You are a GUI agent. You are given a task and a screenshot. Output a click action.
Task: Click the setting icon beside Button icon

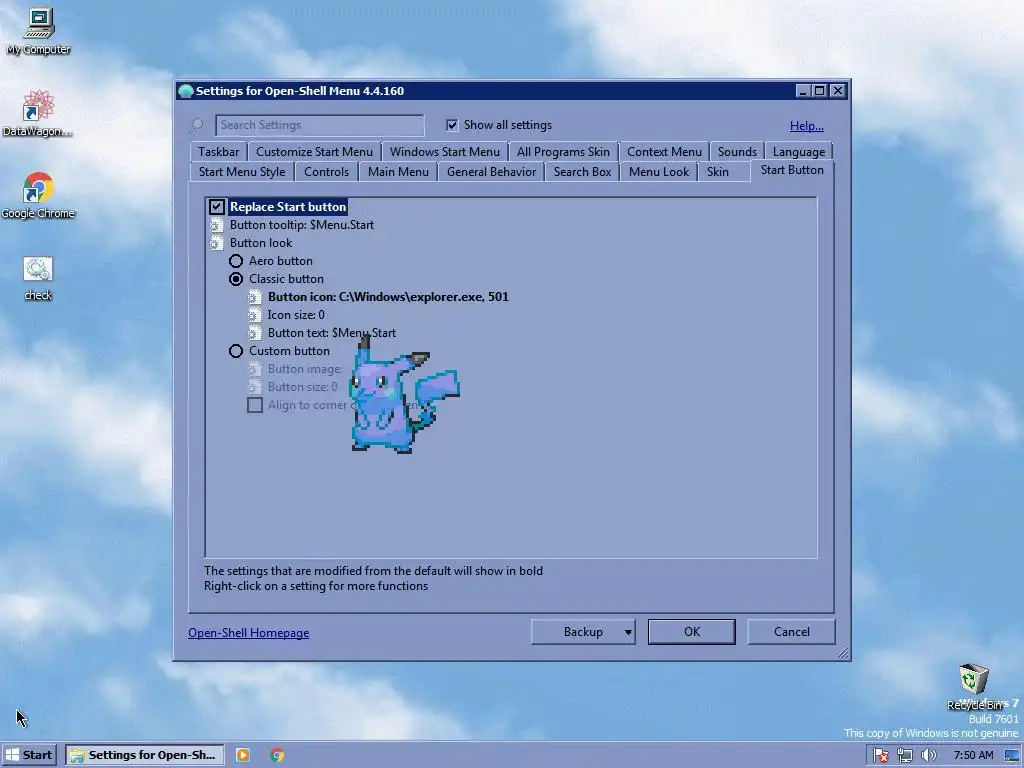click(x=255, y=297)
